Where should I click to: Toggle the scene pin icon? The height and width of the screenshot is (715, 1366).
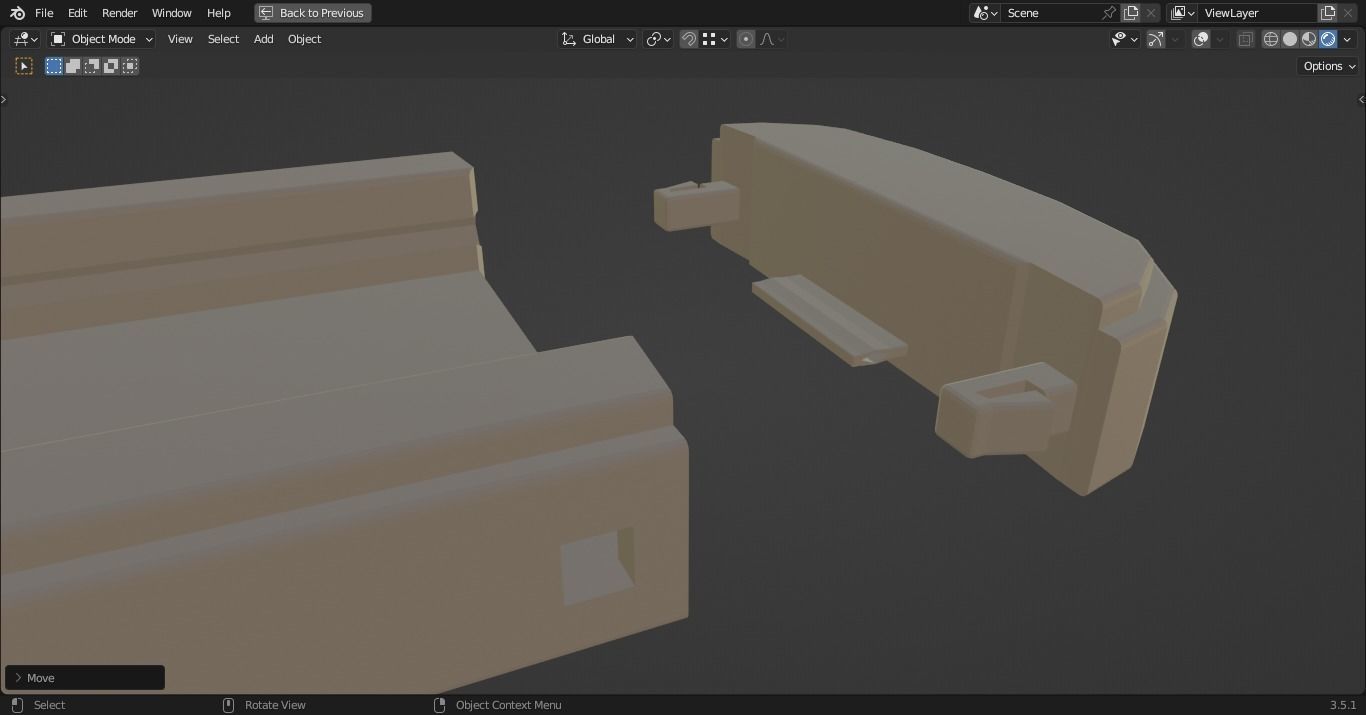(1109, 13)
